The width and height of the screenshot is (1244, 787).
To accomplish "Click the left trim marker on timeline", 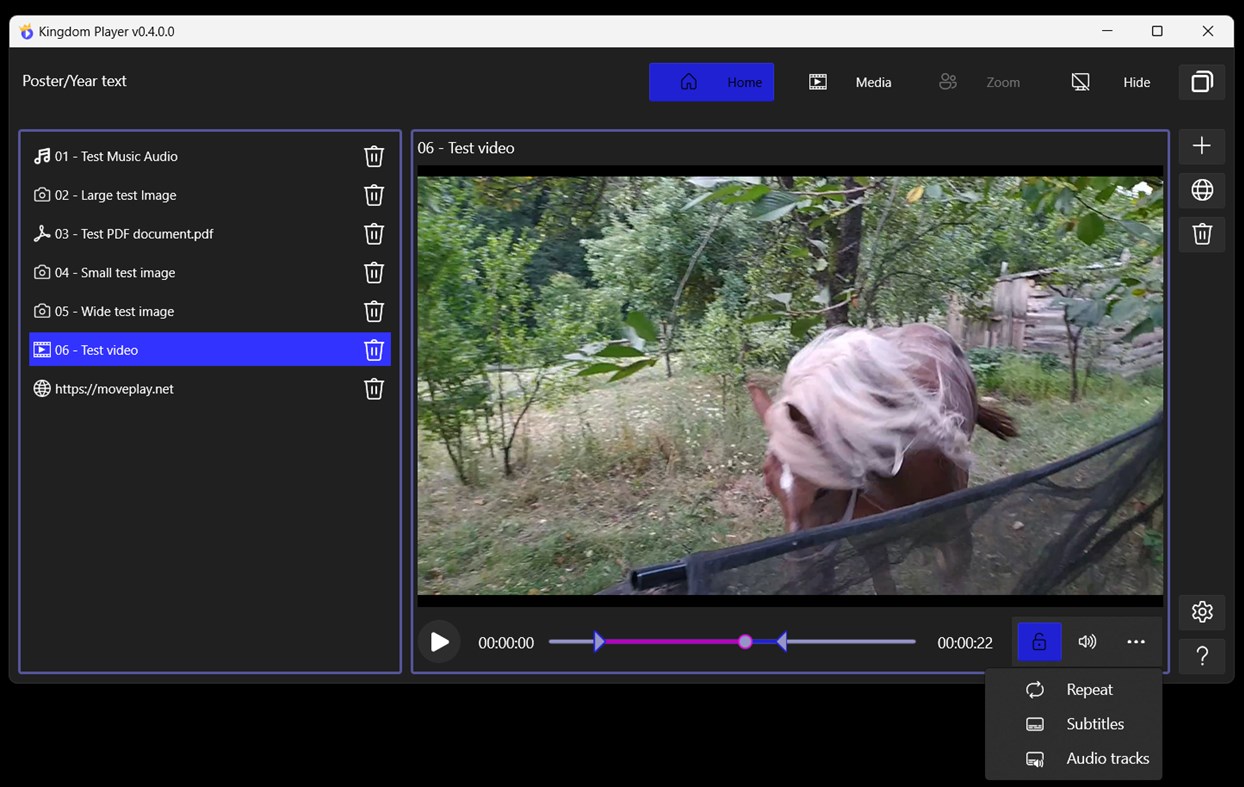I will point(598,642).
